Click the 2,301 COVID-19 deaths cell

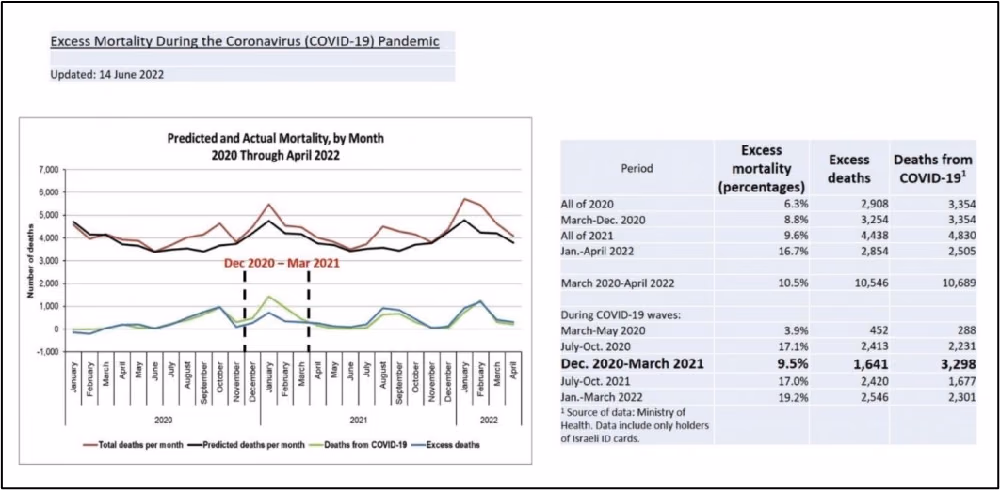[962, 397]
